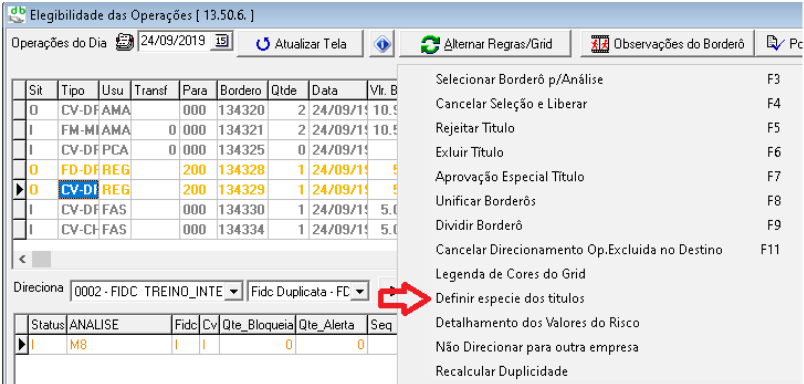Click the ANALISE column header
The height and width of the screenshot is (384, 804).
pos(119,325)
